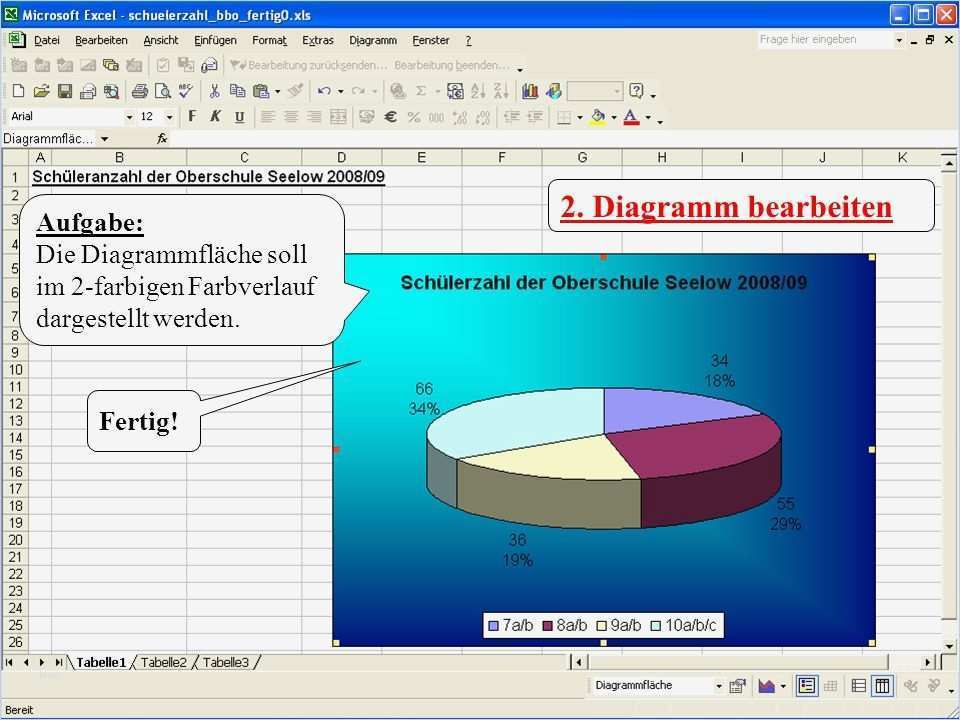Open the font color dropdown arrow
960x720 pixels.
coord(648,116)
